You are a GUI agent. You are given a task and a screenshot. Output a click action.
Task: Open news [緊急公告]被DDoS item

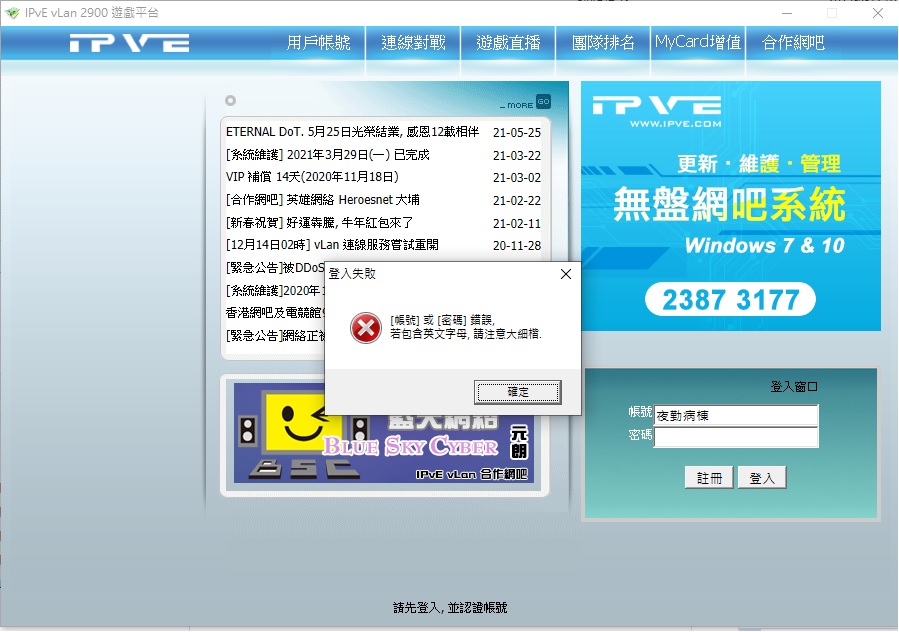coord(275,268)
